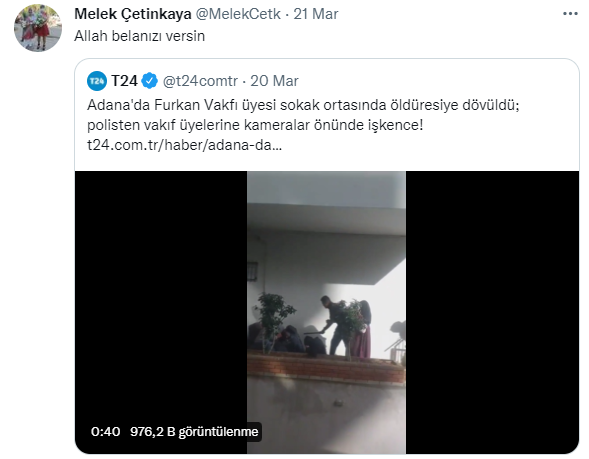Click the T24 account logo icon
Viewport: 589px width, 459px height.
point(97,81)
